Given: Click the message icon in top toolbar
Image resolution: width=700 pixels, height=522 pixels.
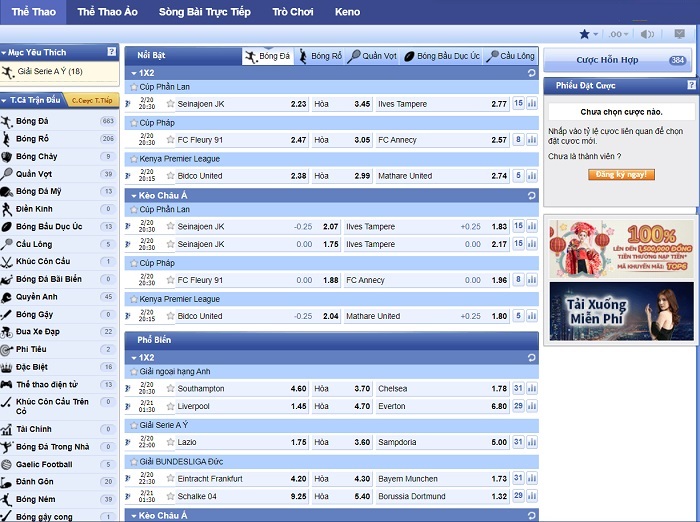Looking at the screenshot, I should coord(679,34).
